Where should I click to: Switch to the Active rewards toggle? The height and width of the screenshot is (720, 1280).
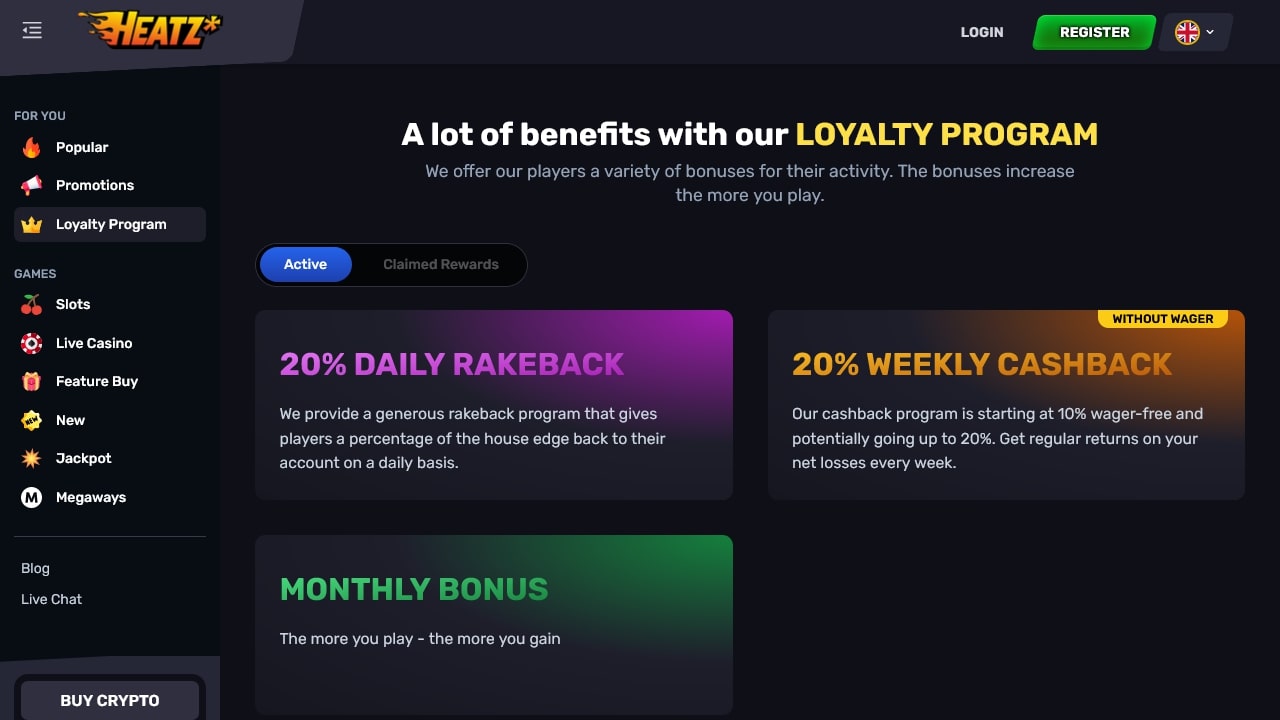(x=305, y=264)
